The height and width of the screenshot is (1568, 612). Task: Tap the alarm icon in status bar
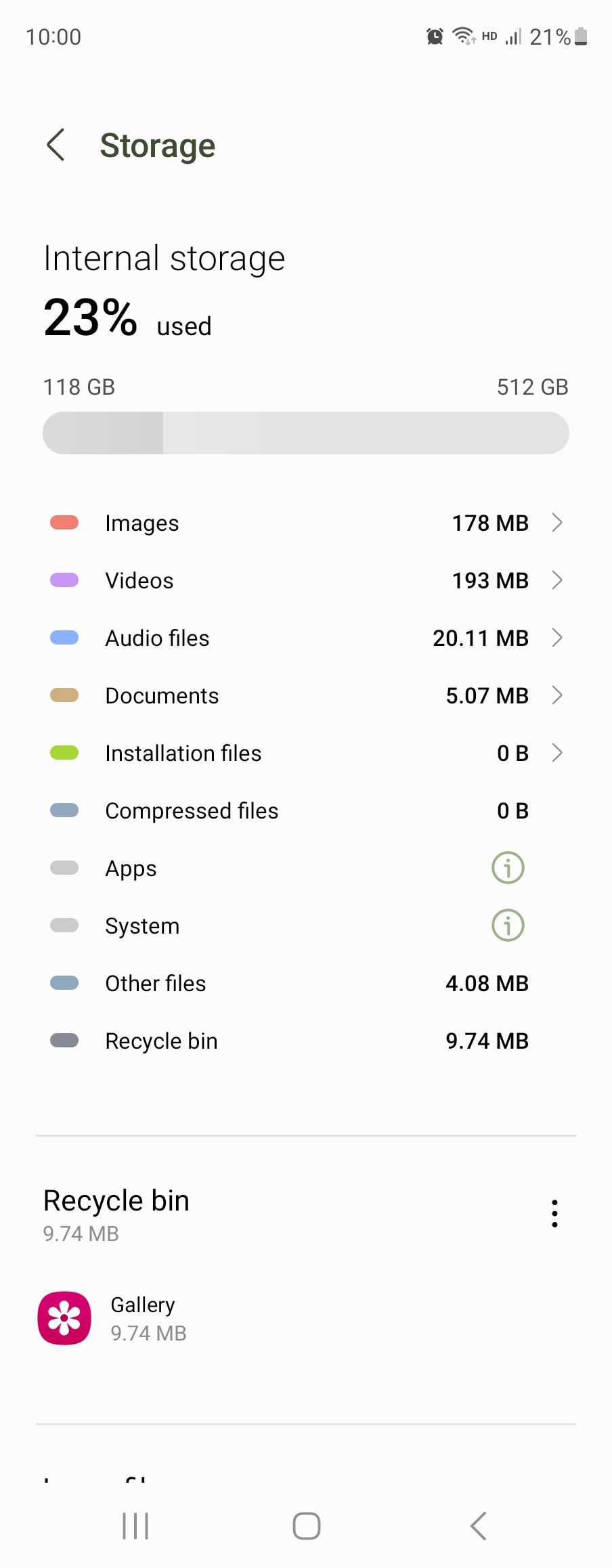click(x=435, y=37)
